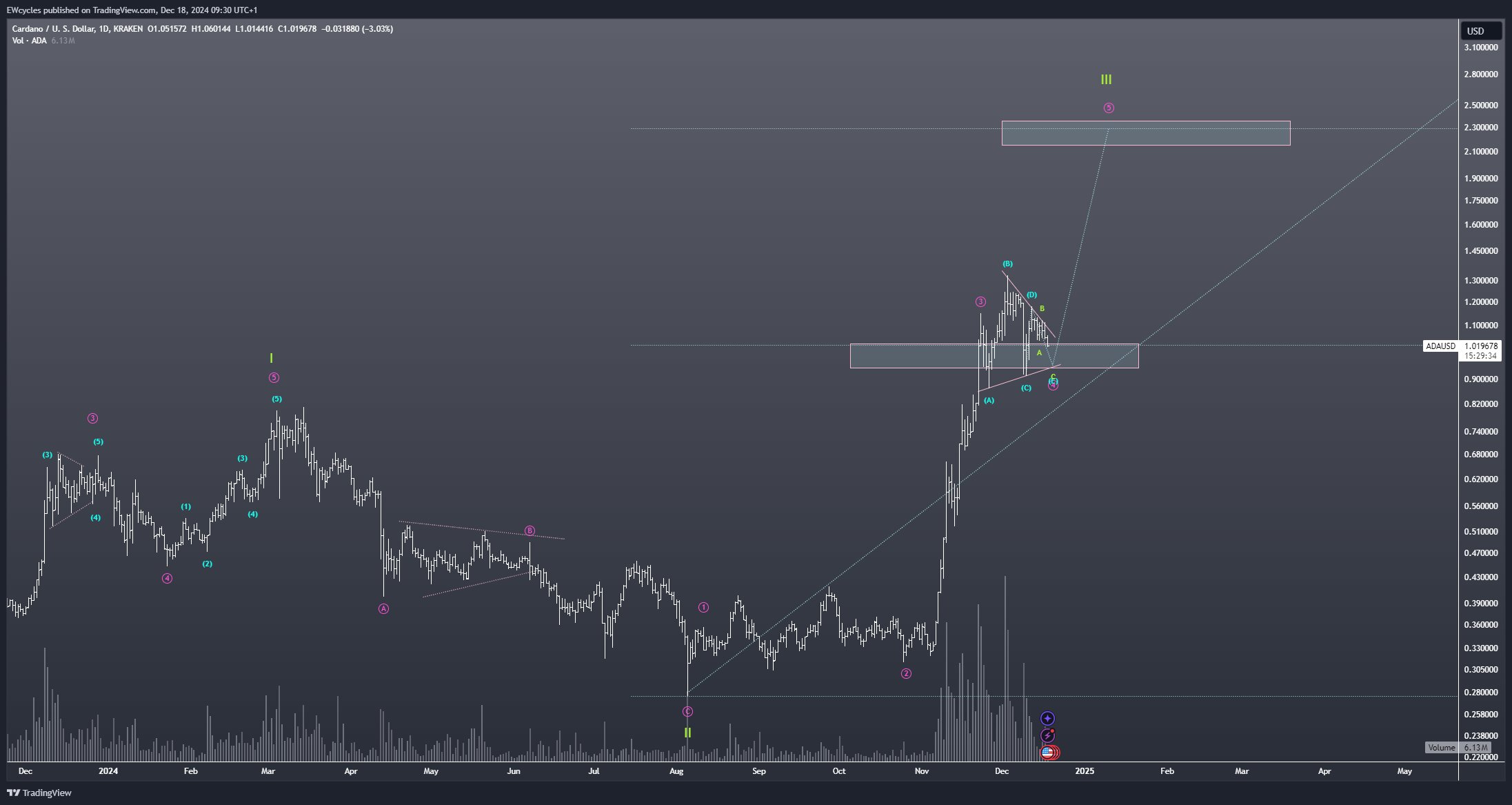Image resolution: width=1512 pixels, height=805 pixels.
Task: Click the Volume 6.13M axis label
Action: point(1458,748)
